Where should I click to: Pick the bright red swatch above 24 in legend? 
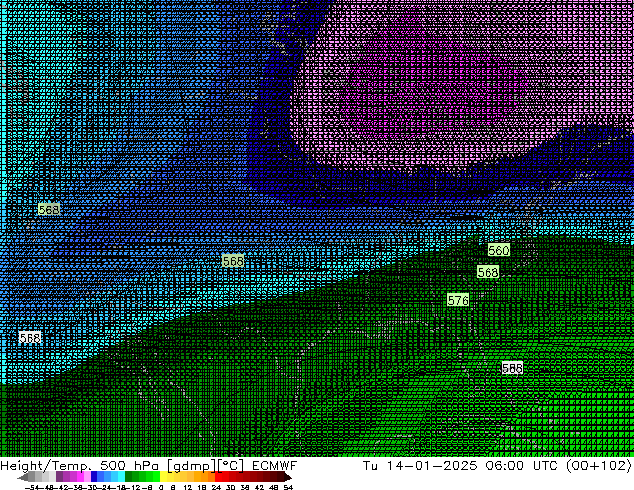point(219,477)
